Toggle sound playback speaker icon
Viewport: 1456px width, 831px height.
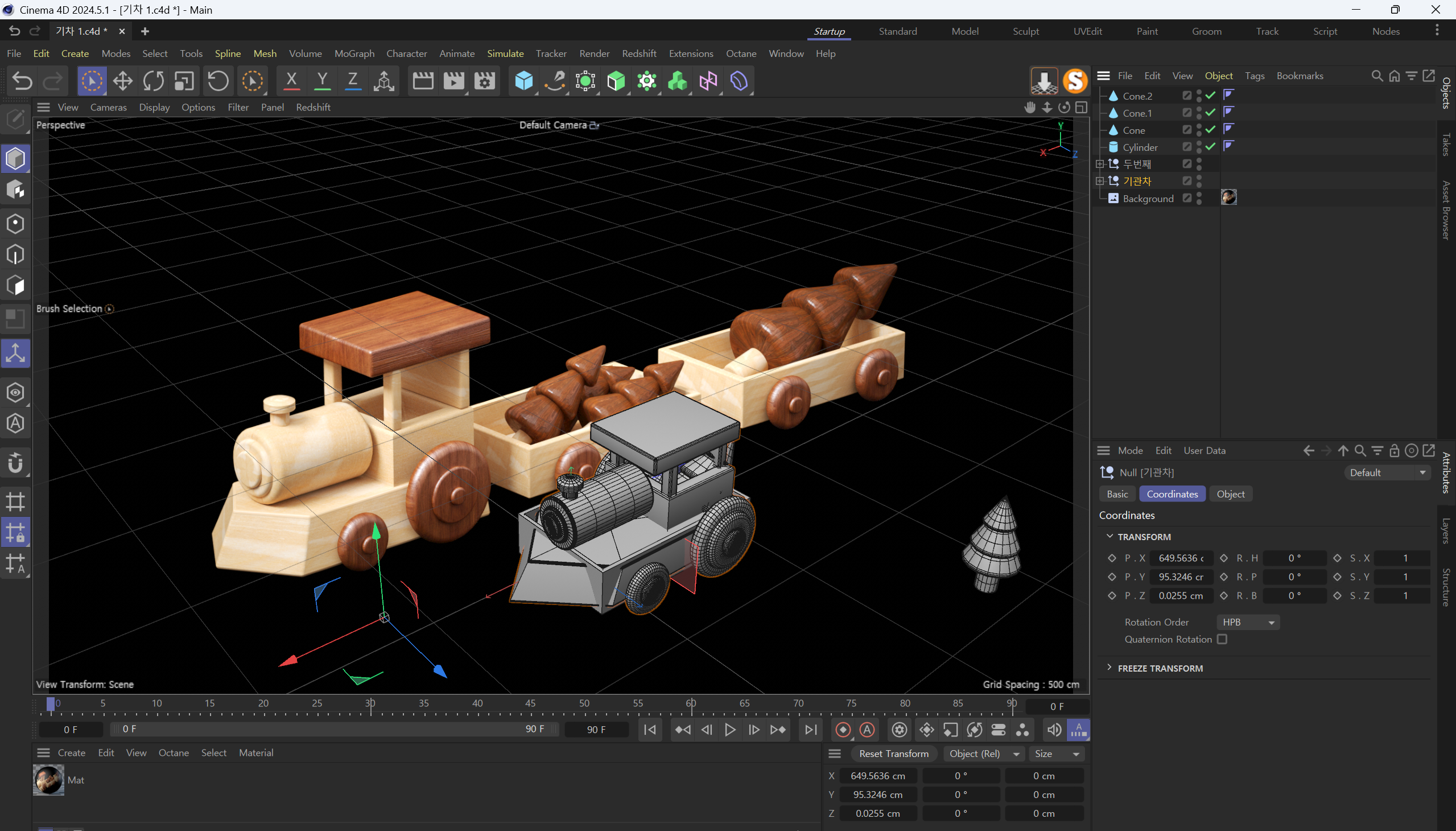pyautogui.click(x=1054, y=730)
